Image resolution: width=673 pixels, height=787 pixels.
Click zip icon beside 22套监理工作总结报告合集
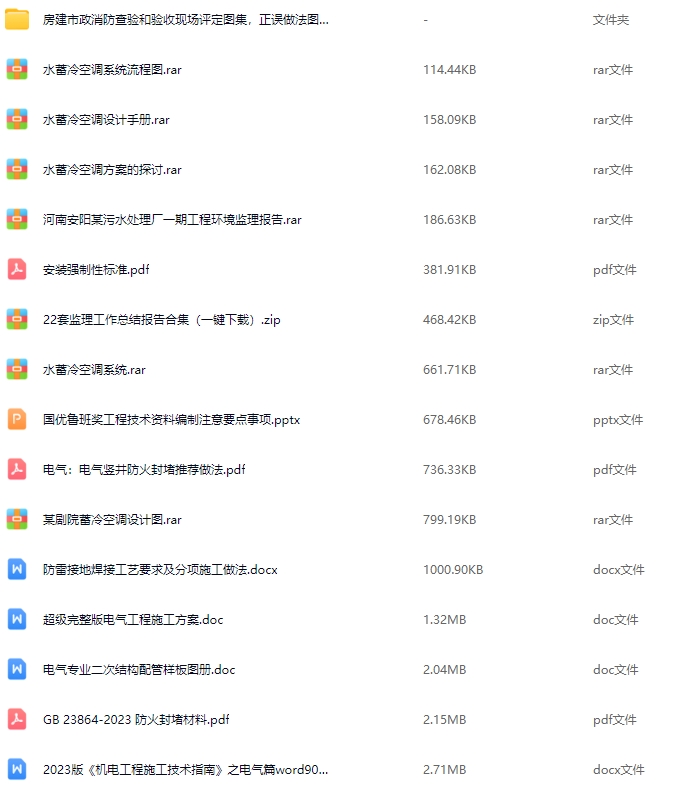click(17, 319)
